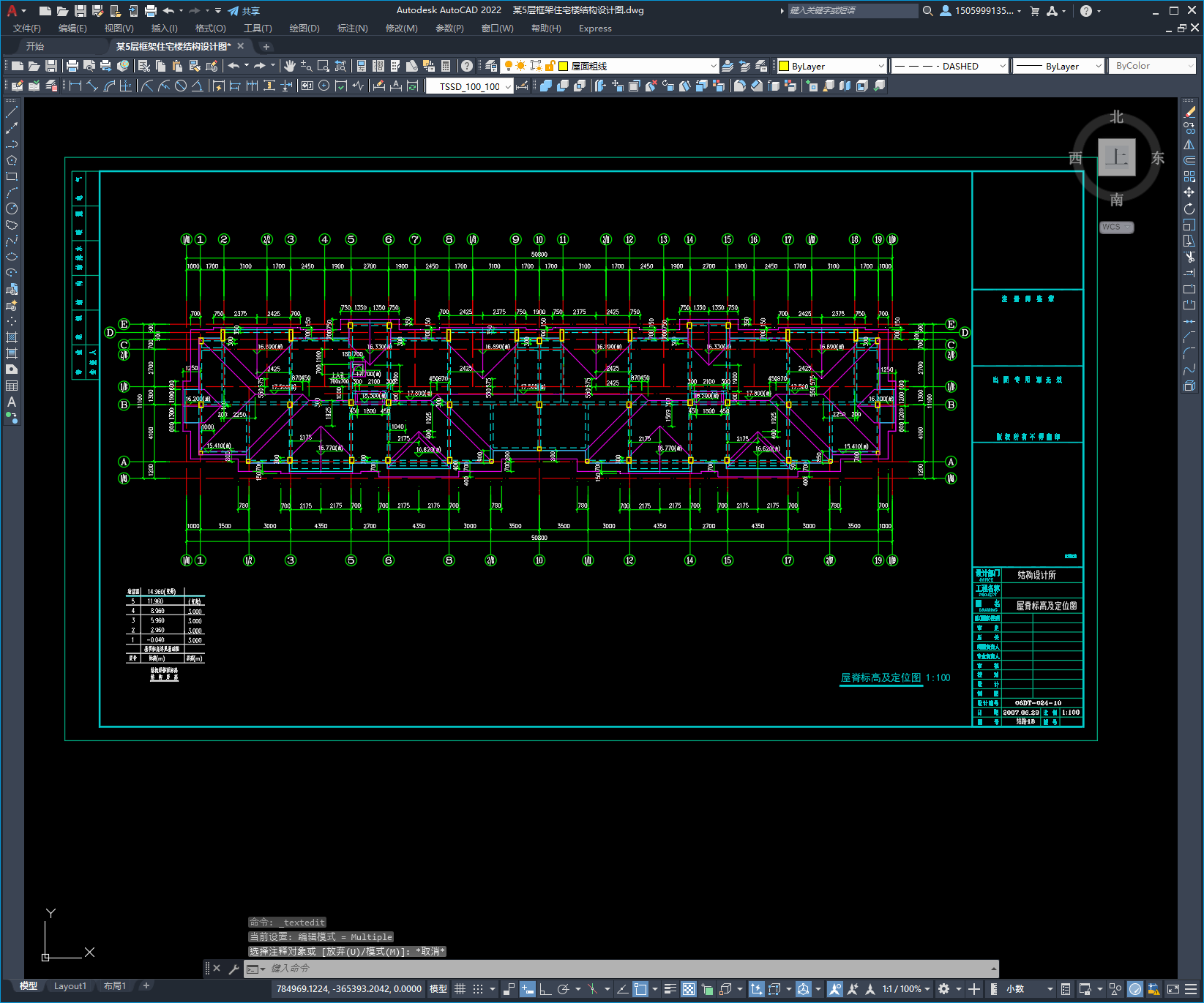
Task: Switch to the 开始 tab
Action: [x=35, y=46]
